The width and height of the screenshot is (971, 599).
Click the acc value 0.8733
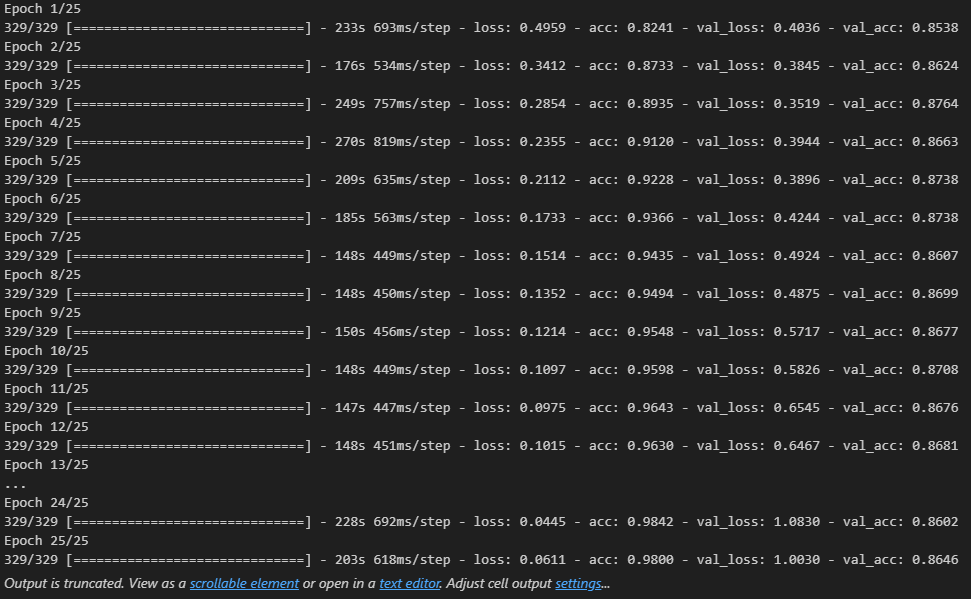[x=650, y=66]
